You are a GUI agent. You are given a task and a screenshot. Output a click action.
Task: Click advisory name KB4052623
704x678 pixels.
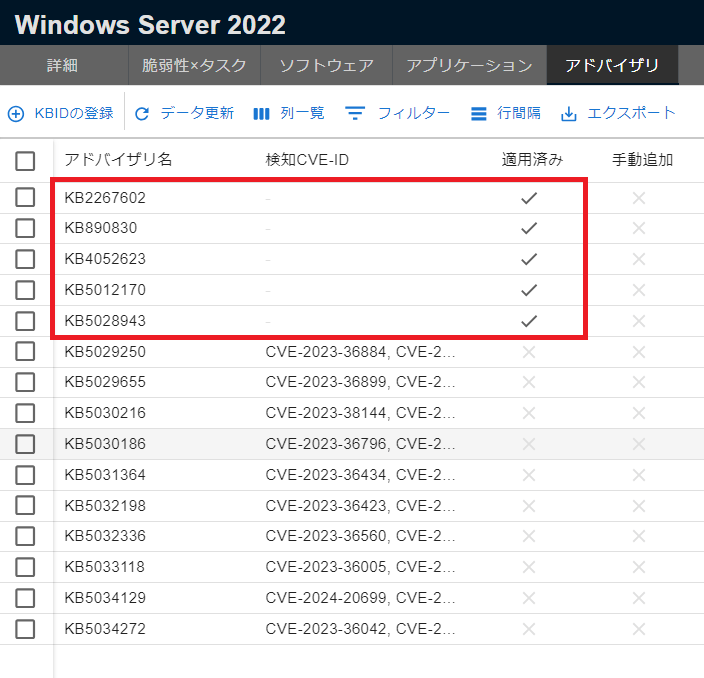pos(105,259)
